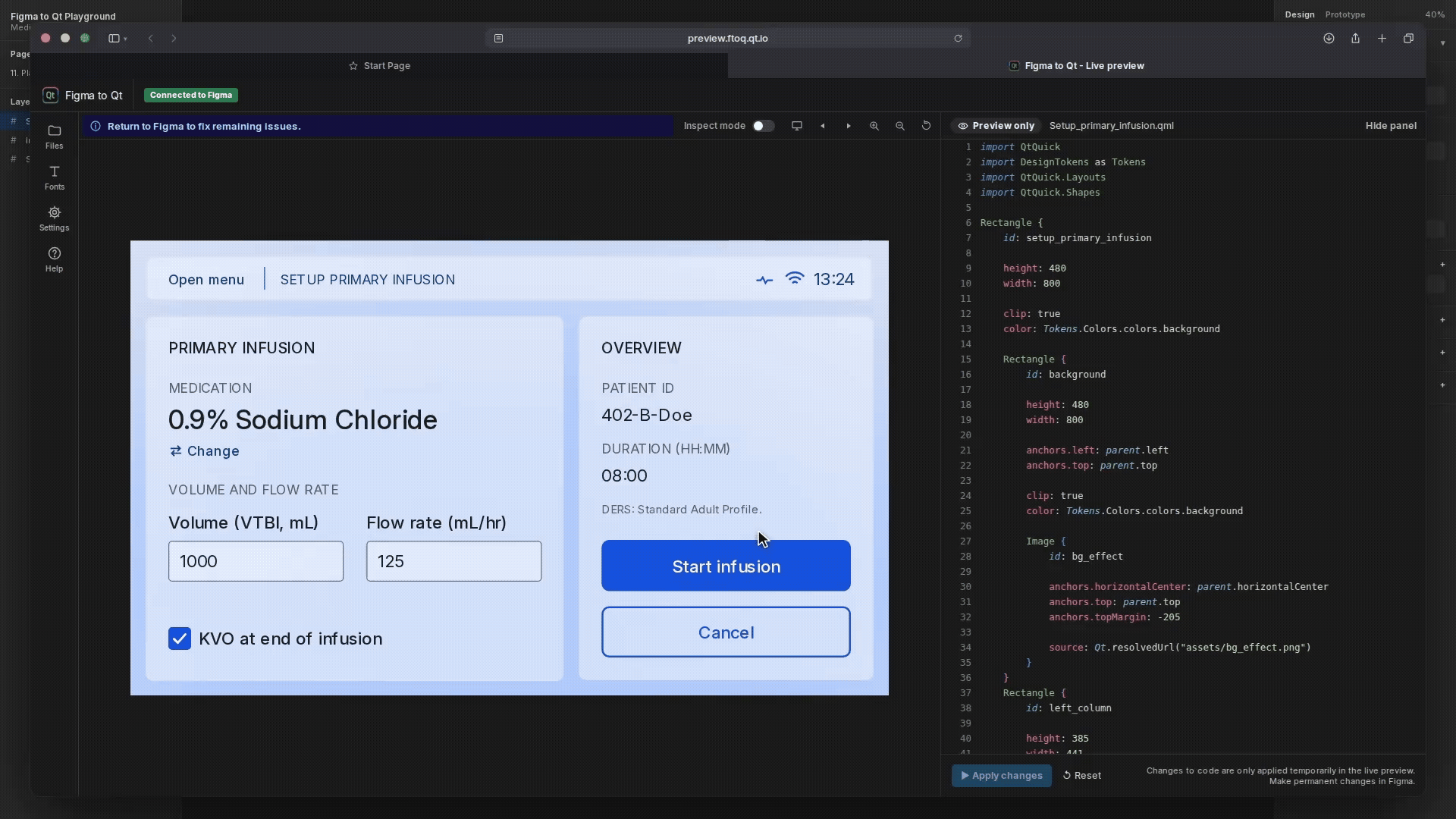
Task: Hide the code panel
Action: click(x=1391, y=126)
